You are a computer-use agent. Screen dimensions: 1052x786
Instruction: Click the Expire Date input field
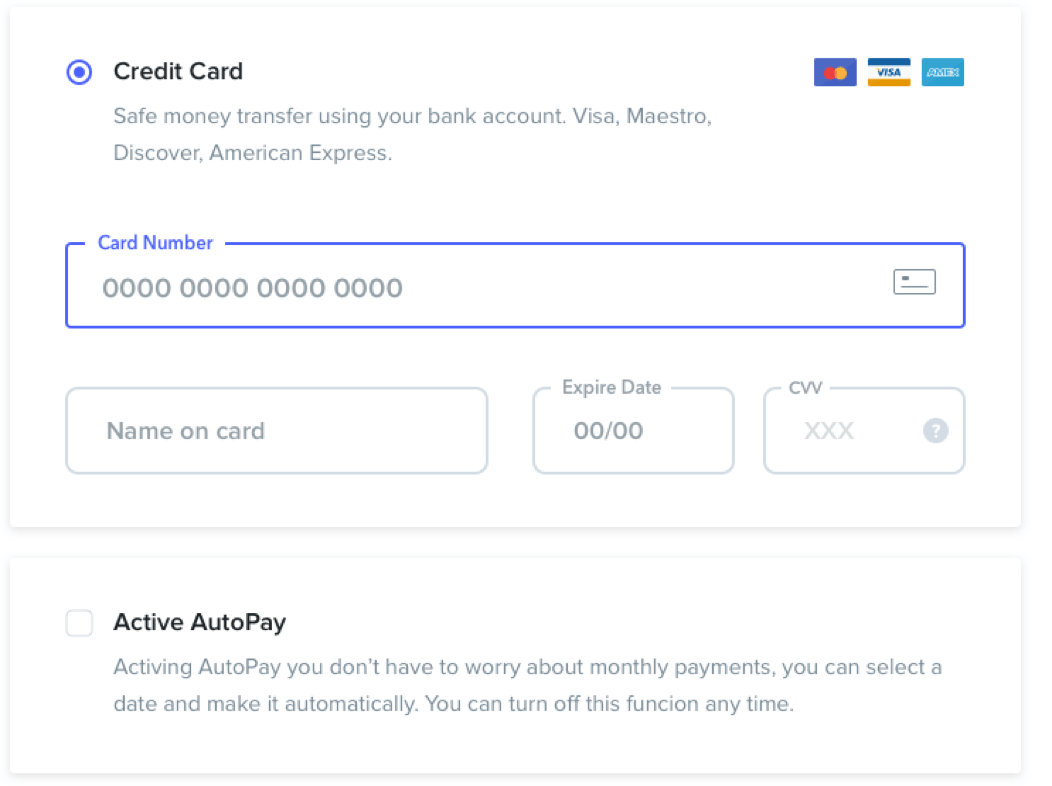click(633, 431)
